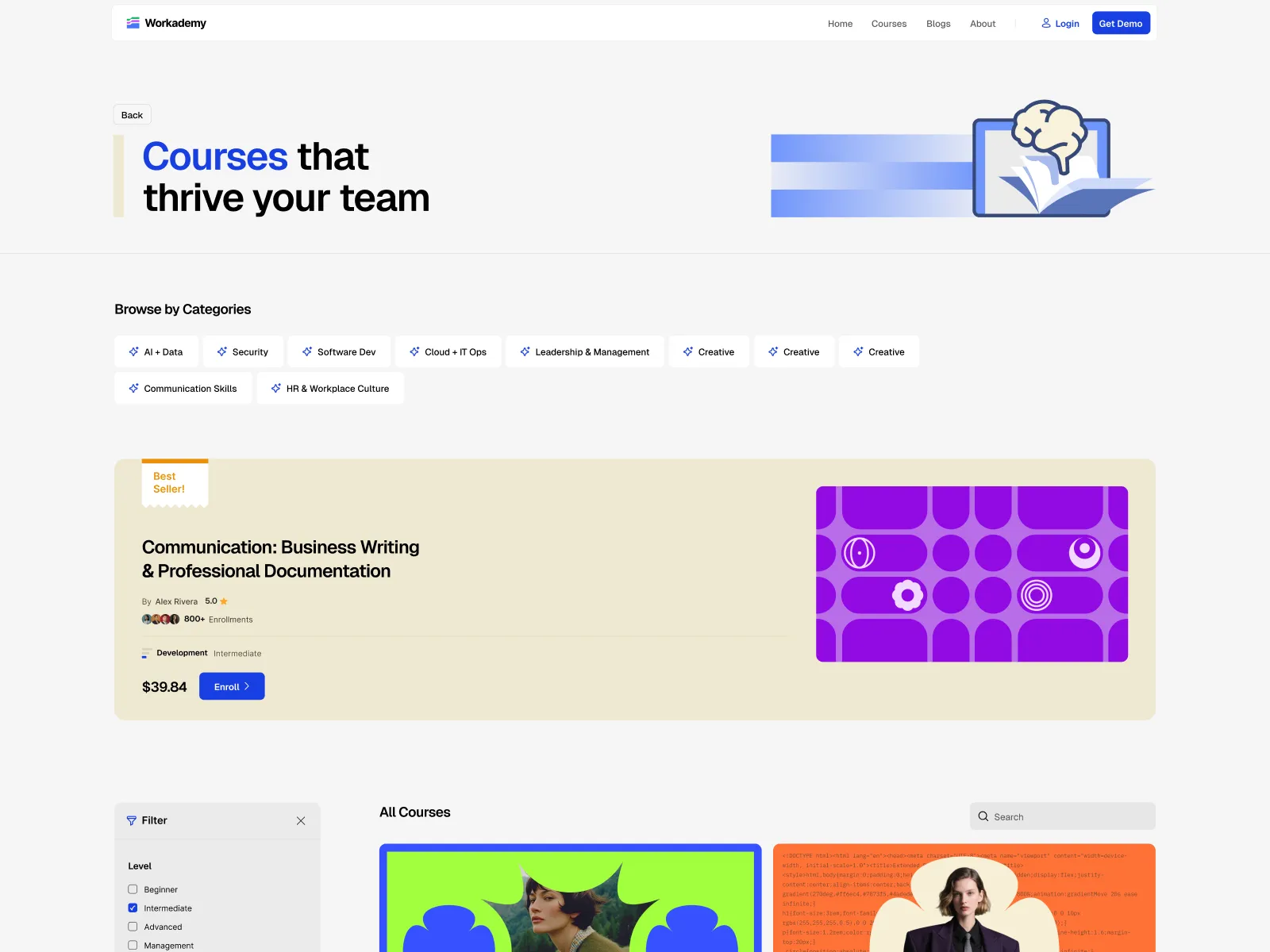Open the purple course thumbnail

point(972,574)
